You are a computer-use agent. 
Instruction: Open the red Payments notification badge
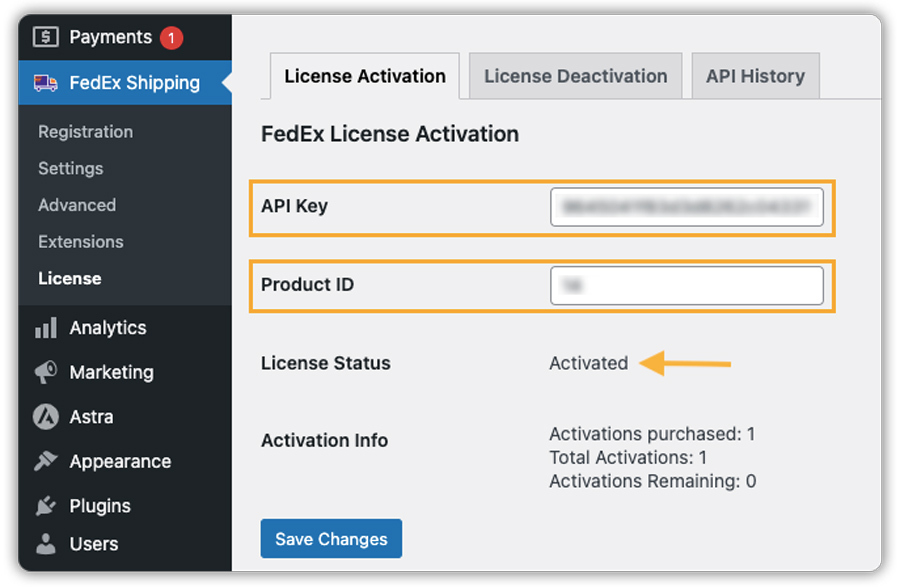coord(170,38)
